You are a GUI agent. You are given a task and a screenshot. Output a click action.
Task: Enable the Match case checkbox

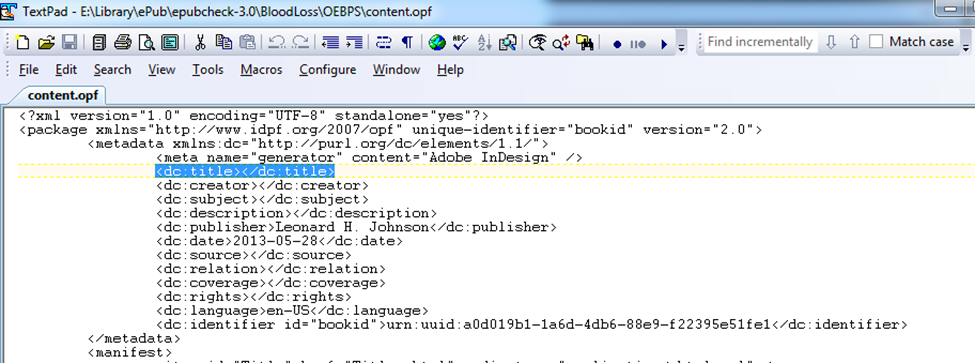(x=876, y=42)
